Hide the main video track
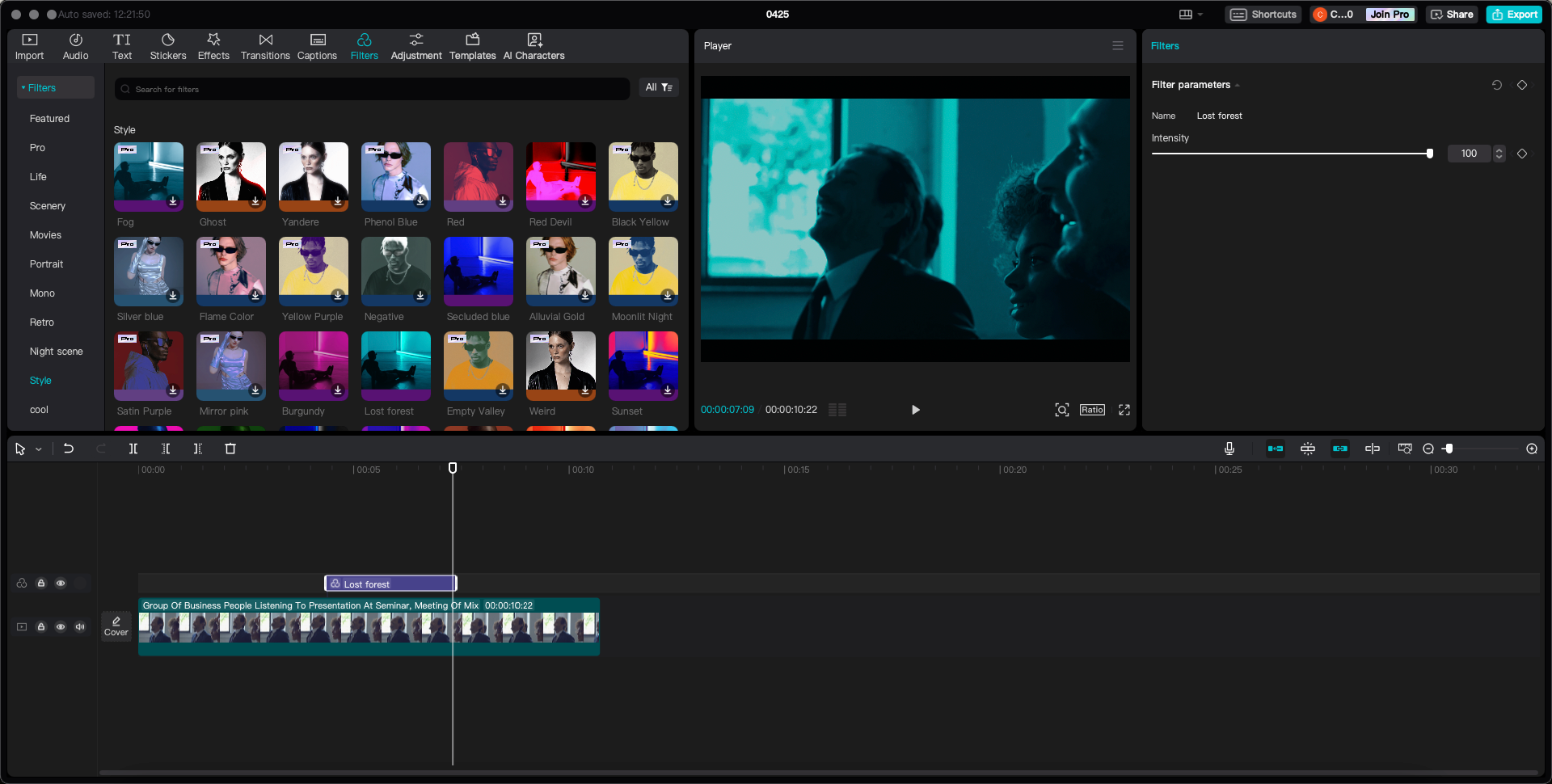The width and height of the screenshot is (1552, 784). [x=61, y=626]
